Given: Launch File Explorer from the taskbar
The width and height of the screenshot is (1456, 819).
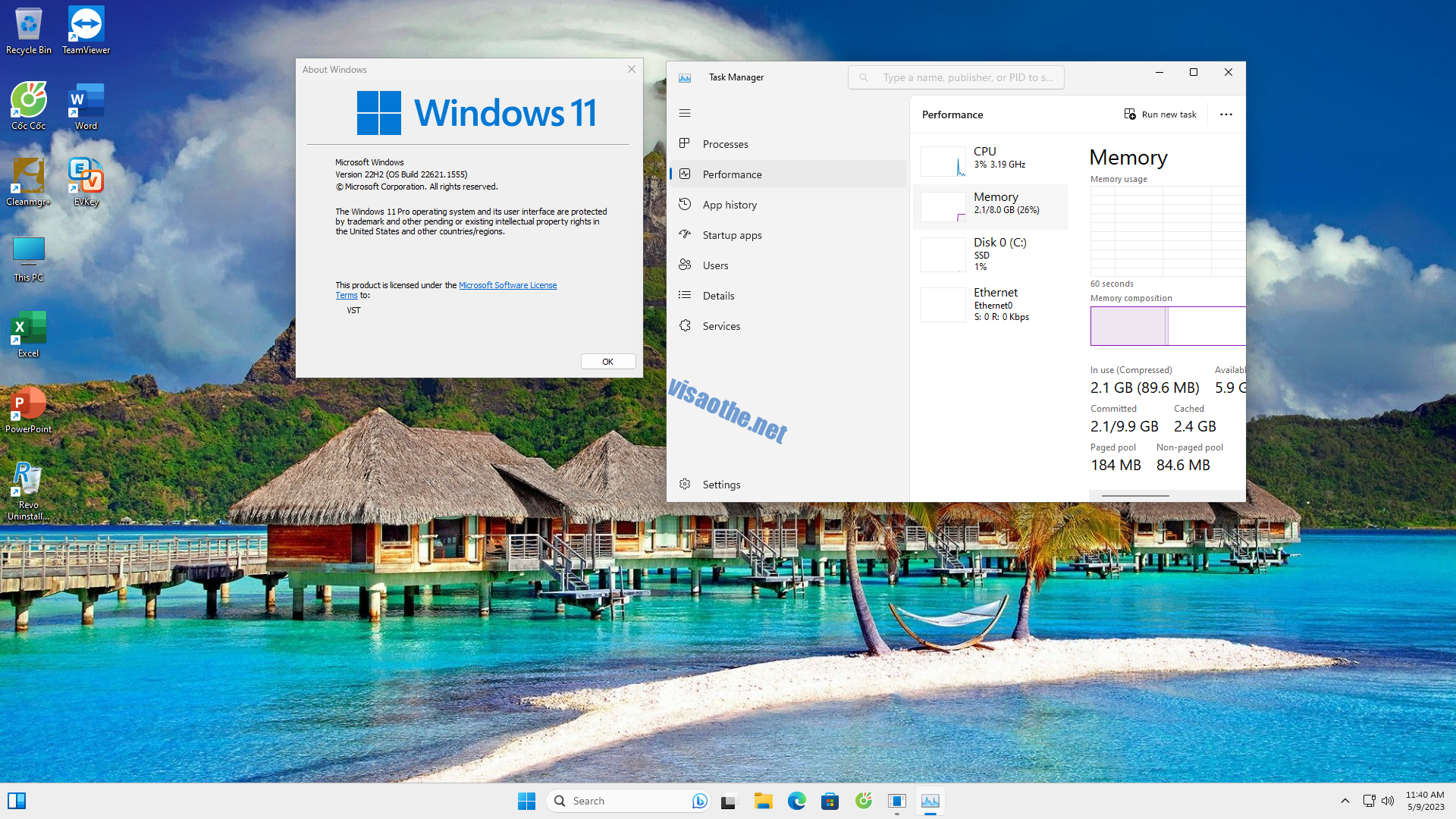Looking at the screenshot, I should click(x=763, y=801).
